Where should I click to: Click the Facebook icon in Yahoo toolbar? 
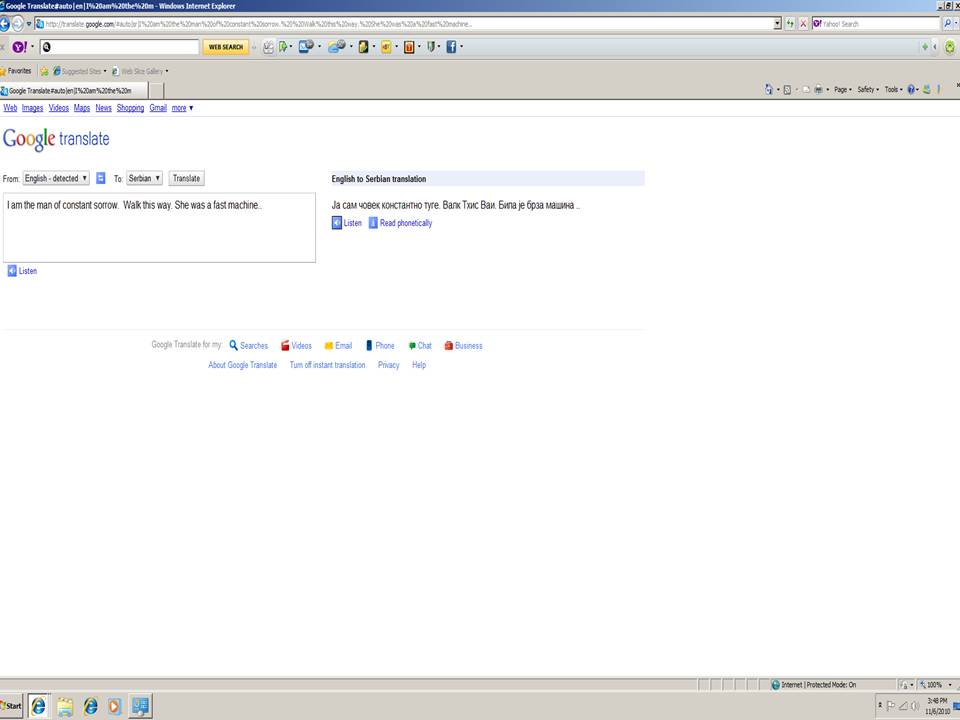(x=451, y=47)
